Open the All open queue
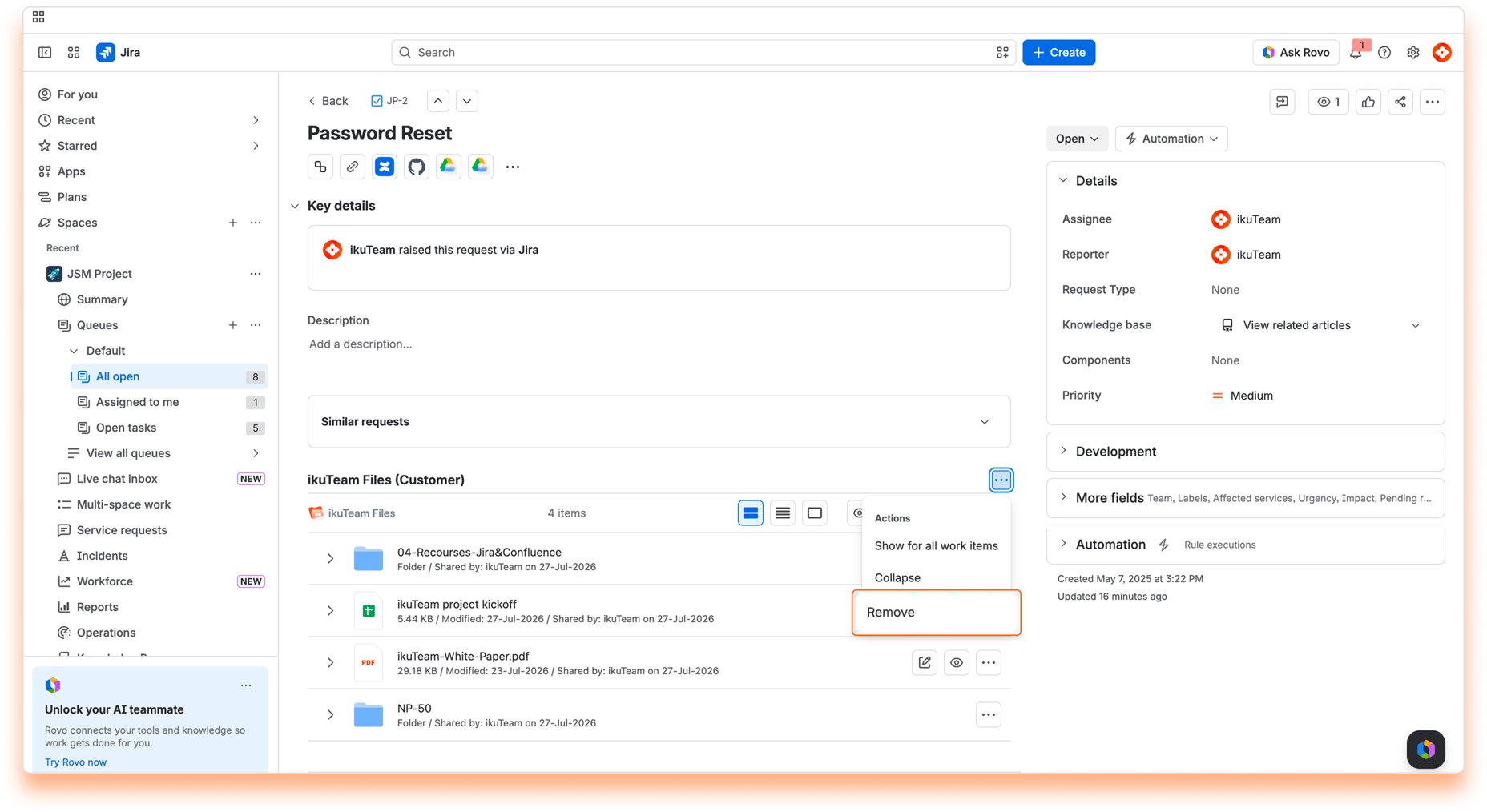Screen dimensions: 1487x812 tap(169, 376)
